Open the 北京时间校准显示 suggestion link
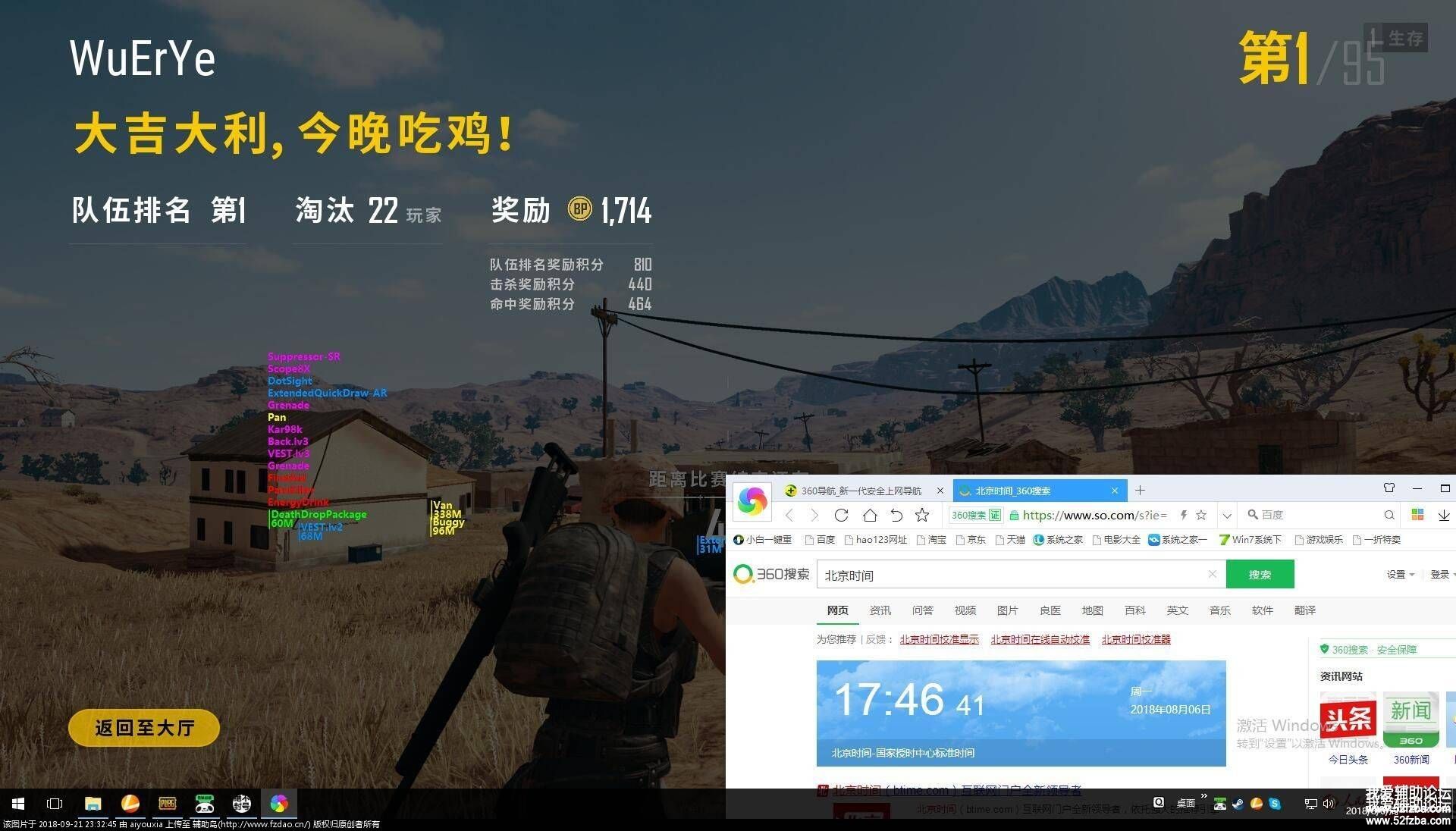 tap(939, 639)
